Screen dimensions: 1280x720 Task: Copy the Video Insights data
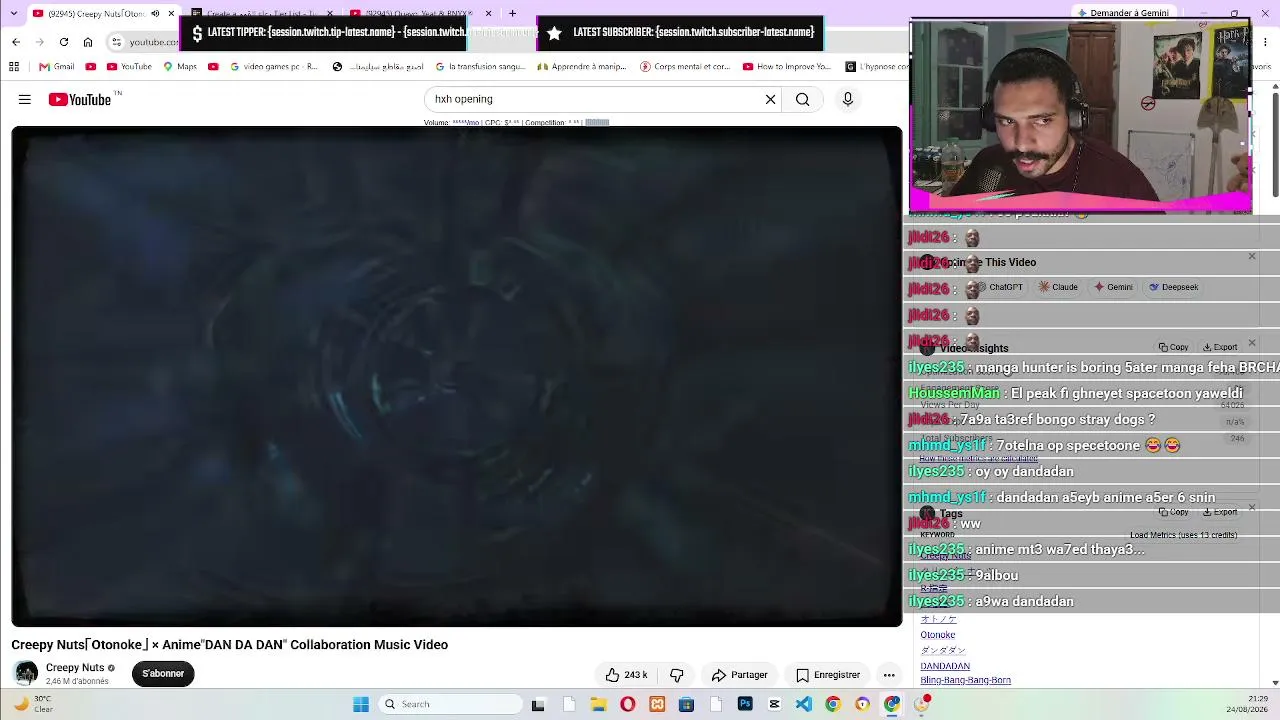coord(1173,347)
